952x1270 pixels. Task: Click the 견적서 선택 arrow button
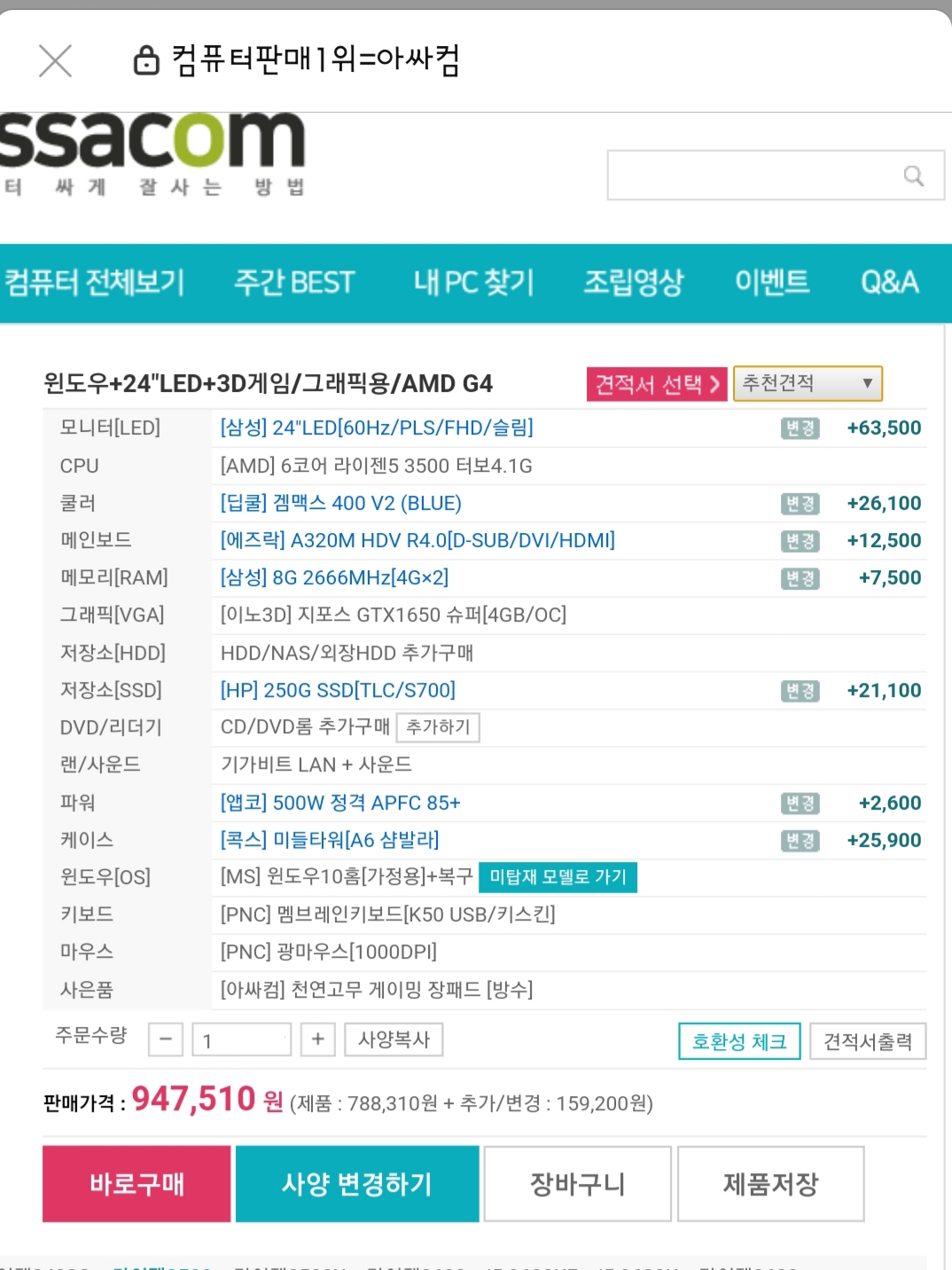pyautogui.click(x=657, y=384)
